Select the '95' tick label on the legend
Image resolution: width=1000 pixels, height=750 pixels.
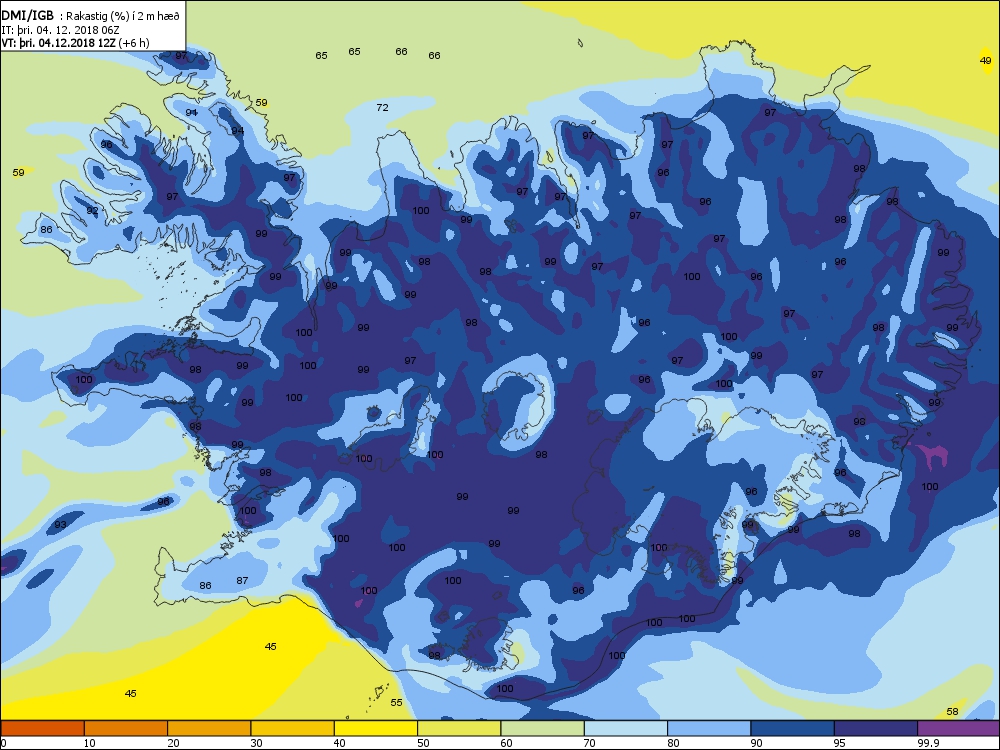tap(839, 743)
